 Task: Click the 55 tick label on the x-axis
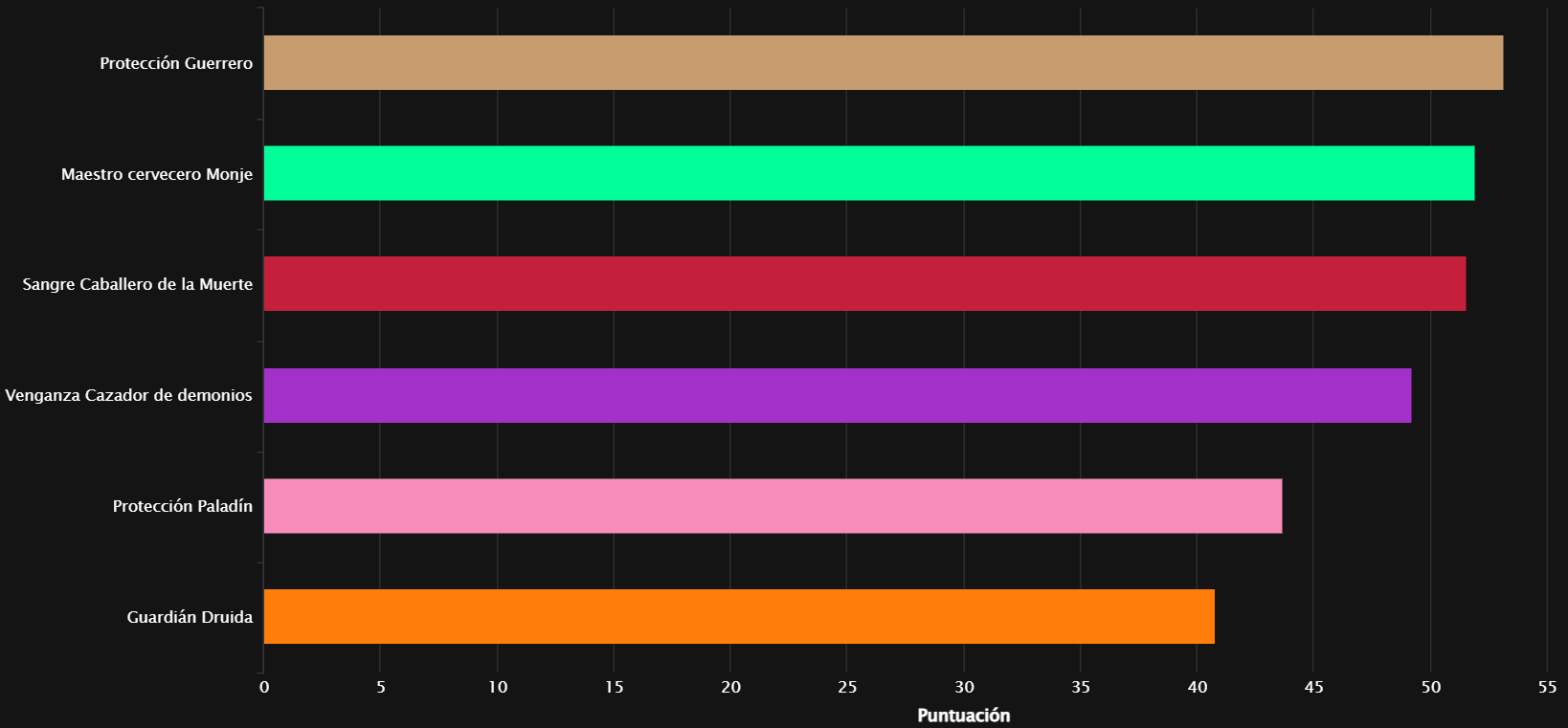(x=1547, y=687)
